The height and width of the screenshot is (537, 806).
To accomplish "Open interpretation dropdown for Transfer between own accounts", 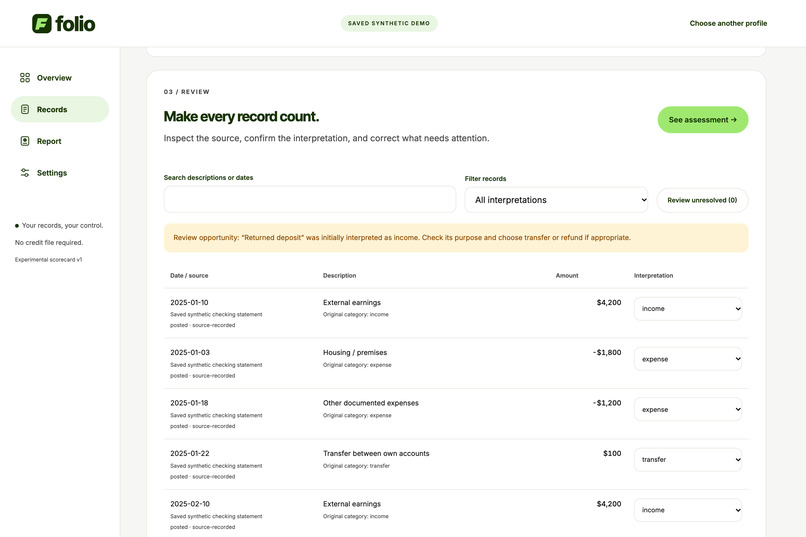I will [688, 459].
